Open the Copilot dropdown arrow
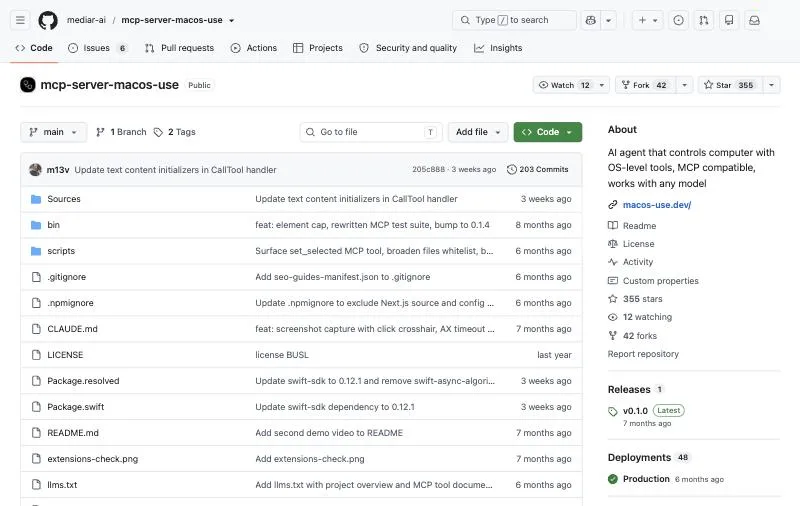Screen dimensions: 800x506 [609, 20]
